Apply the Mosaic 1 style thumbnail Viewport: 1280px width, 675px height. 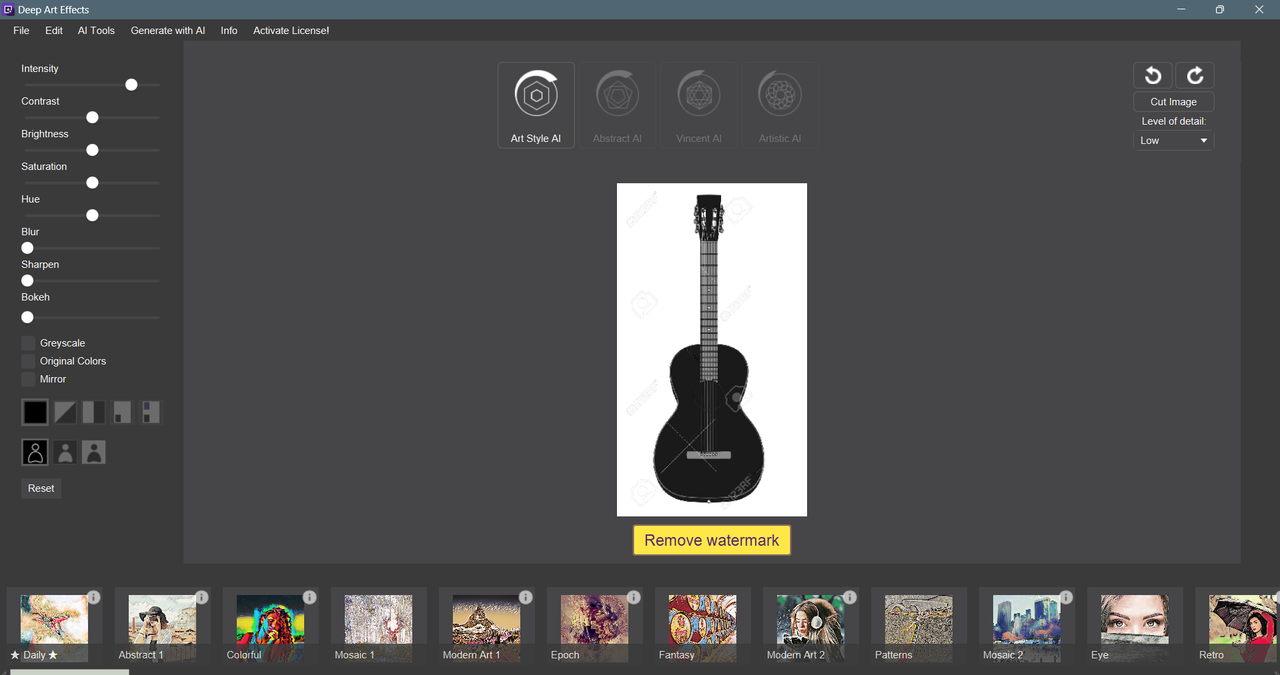[x=378, y=625]
